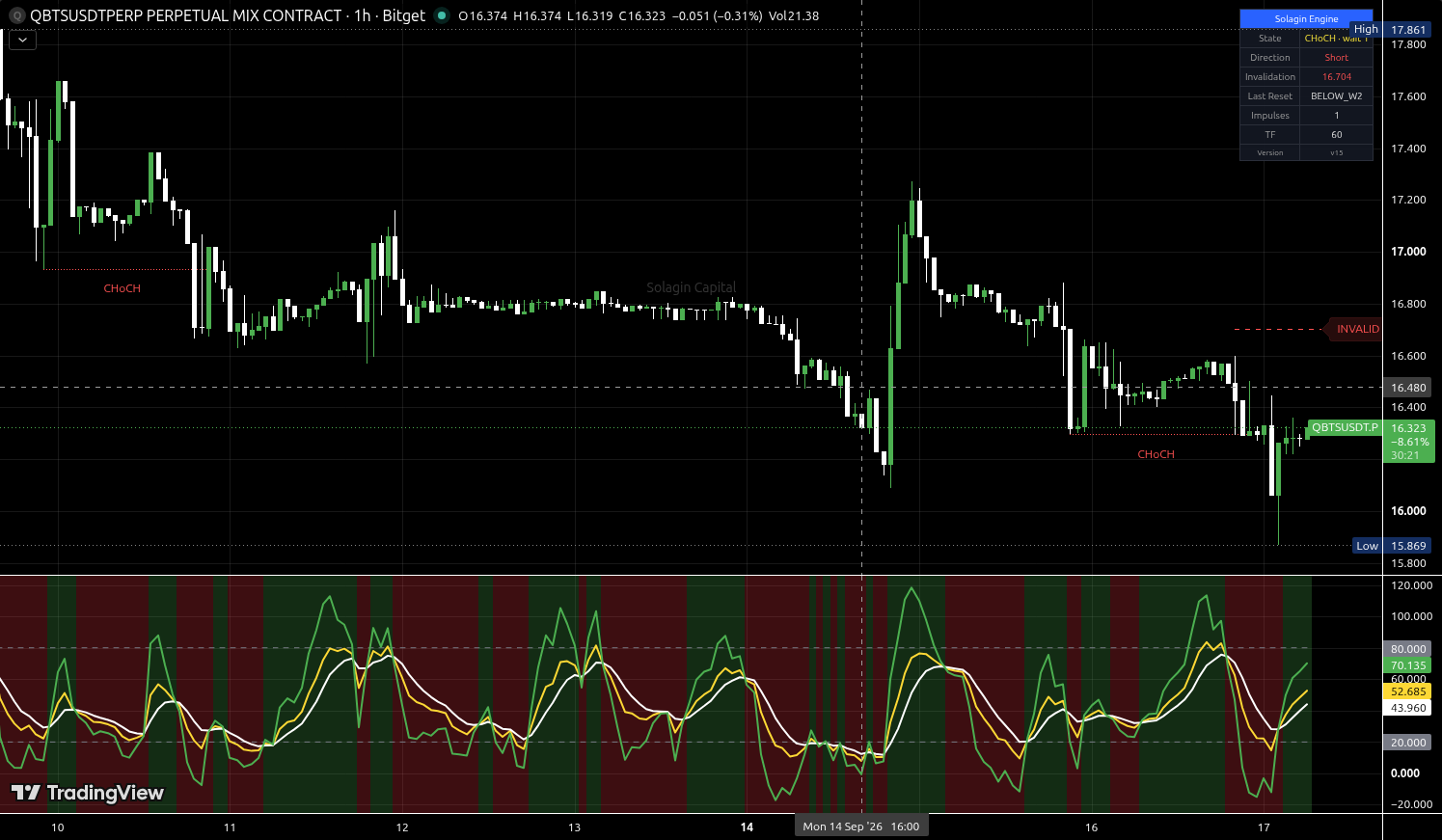The image size is (1442, 840).
Task: Click the green 70.135 oscillator value
Action: [x=1408, y=665]
